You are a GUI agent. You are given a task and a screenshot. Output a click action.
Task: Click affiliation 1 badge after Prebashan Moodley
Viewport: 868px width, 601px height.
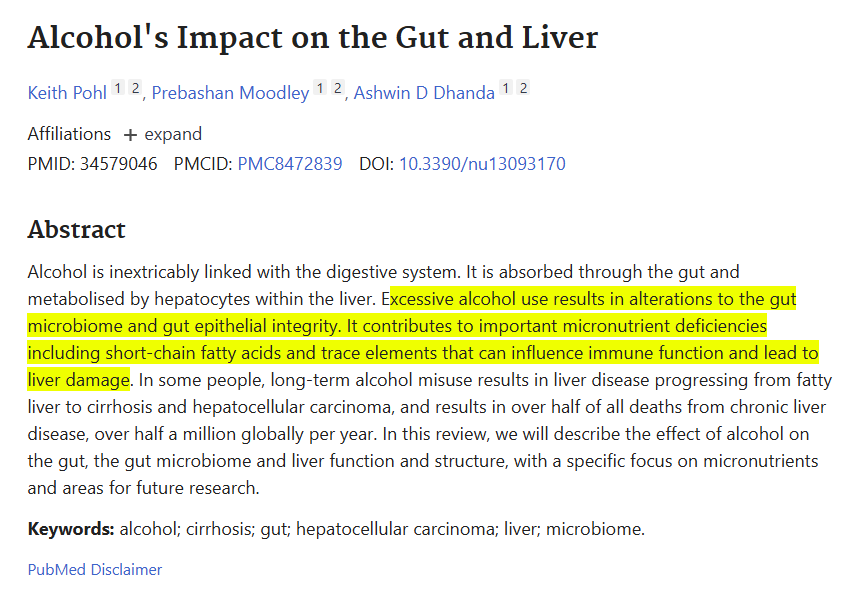(320, 89)
